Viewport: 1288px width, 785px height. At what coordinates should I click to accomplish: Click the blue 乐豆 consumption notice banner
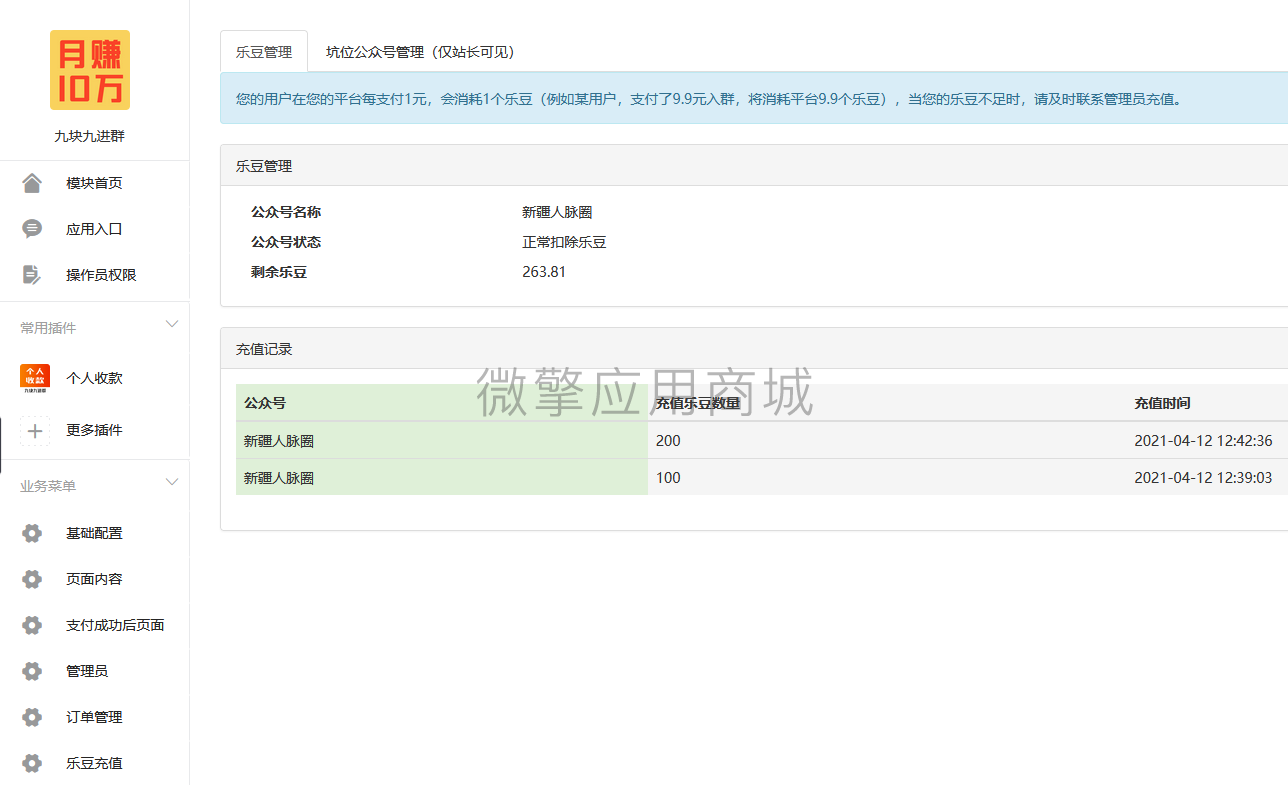[x=754, y=98]
